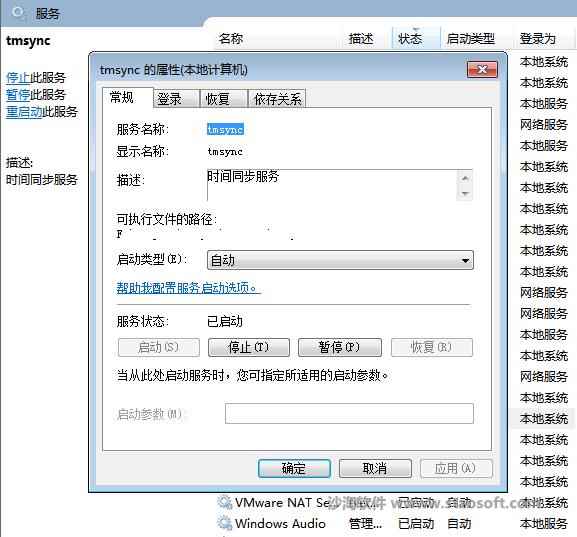
Task: Open the 依存关系 tab
Action: tap(277, 99)
